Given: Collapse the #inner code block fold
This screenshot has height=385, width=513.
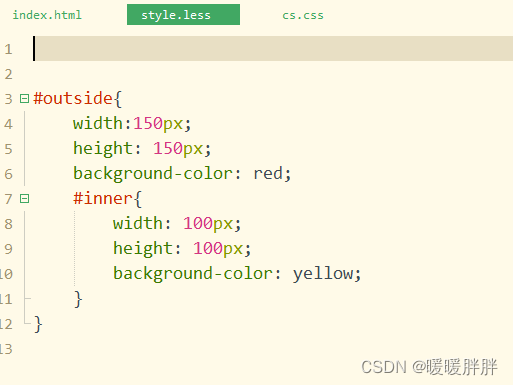Looking at the screenshot, I should [24, 199].
